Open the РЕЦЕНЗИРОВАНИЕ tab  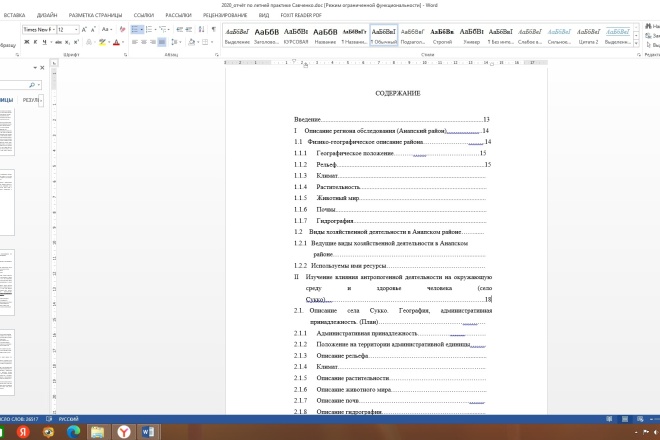(225, 15)
